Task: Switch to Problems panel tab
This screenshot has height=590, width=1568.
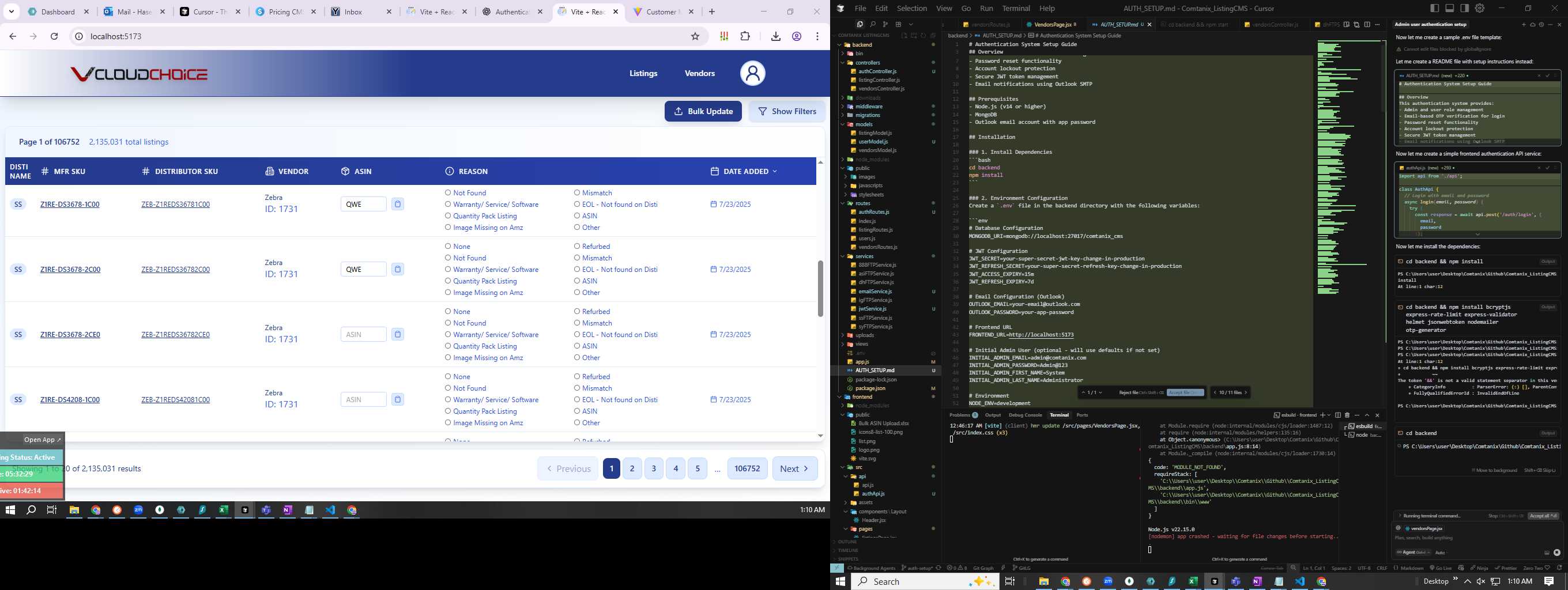Action: [963, 415]
